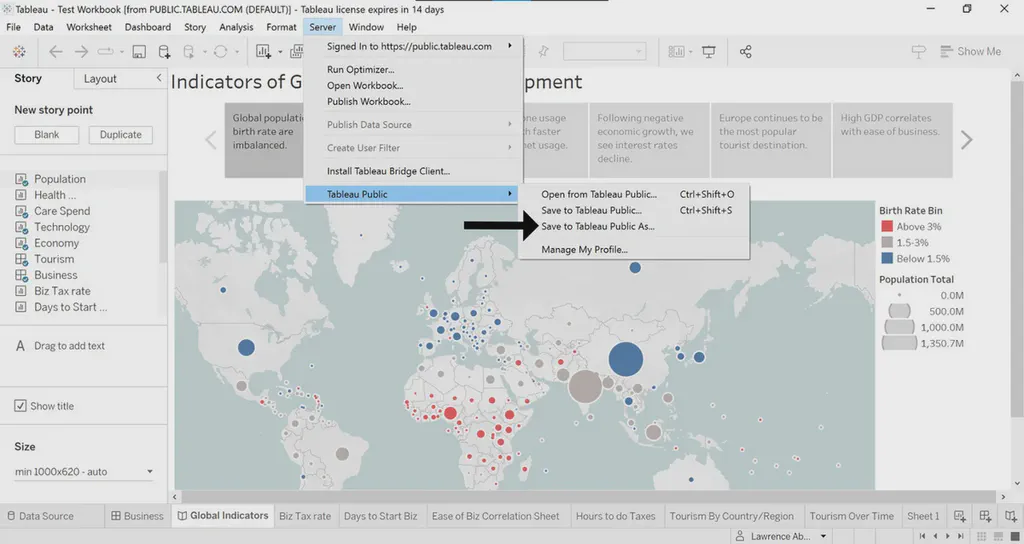Viewport: 1024px width, 544px height.
Task: Open the Data Source tab
Action: [40, 516]
